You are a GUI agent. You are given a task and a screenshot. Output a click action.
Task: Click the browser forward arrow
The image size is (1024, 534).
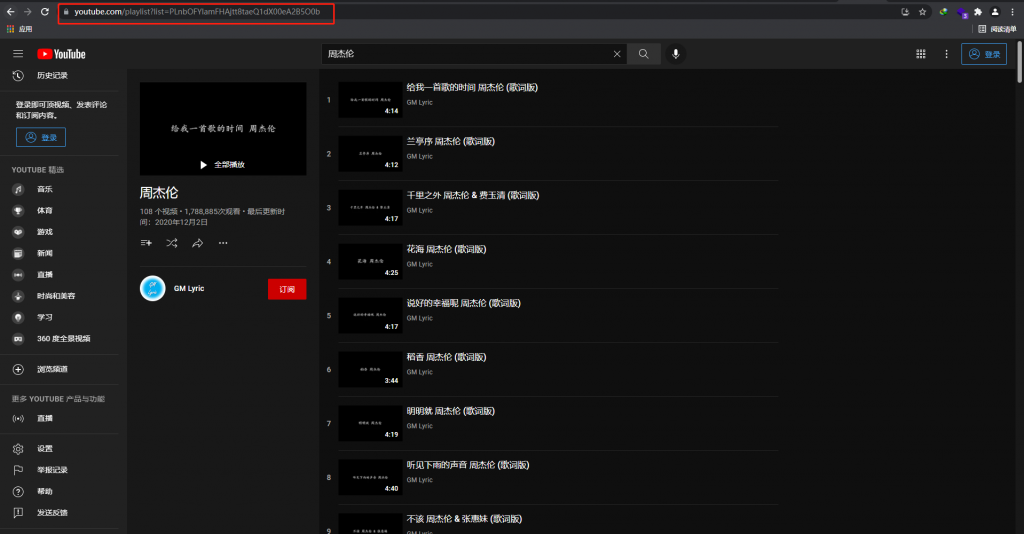(x=27, y=12)
